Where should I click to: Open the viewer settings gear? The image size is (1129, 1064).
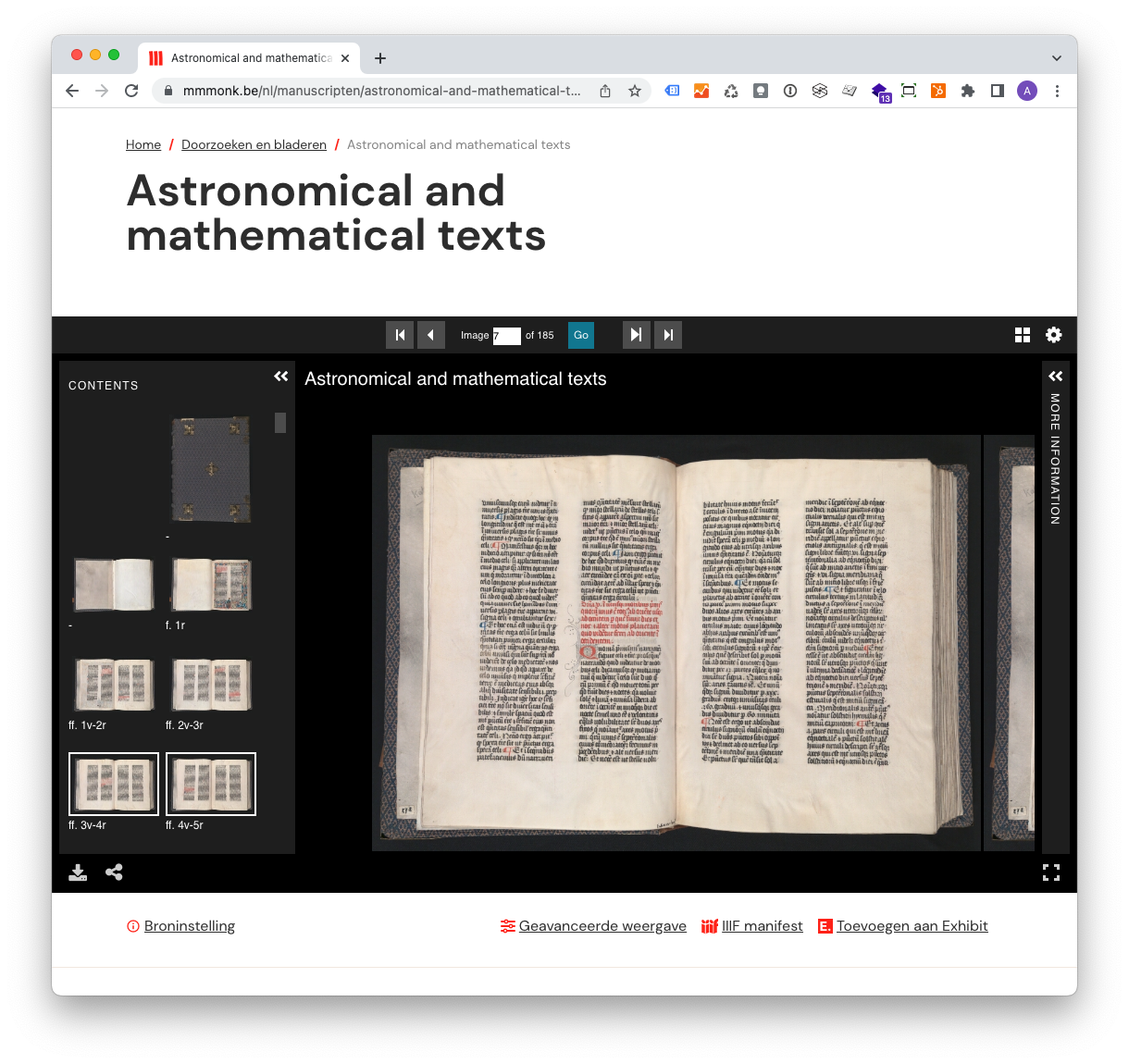click(x=1054, y=335)
